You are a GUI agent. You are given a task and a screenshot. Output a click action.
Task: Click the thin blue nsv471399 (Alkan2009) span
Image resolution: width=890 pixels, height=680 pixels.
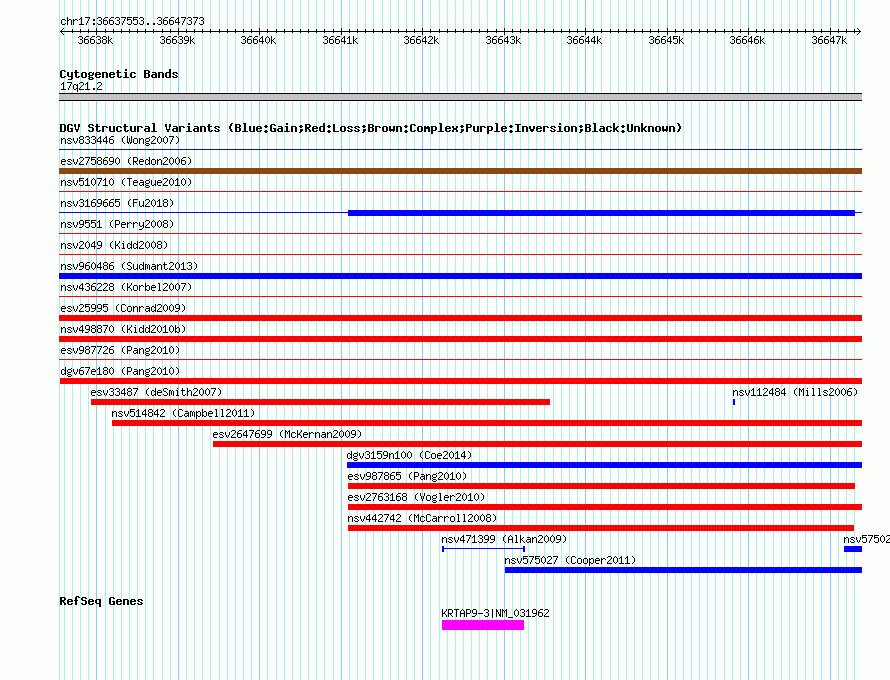point(483,549)
